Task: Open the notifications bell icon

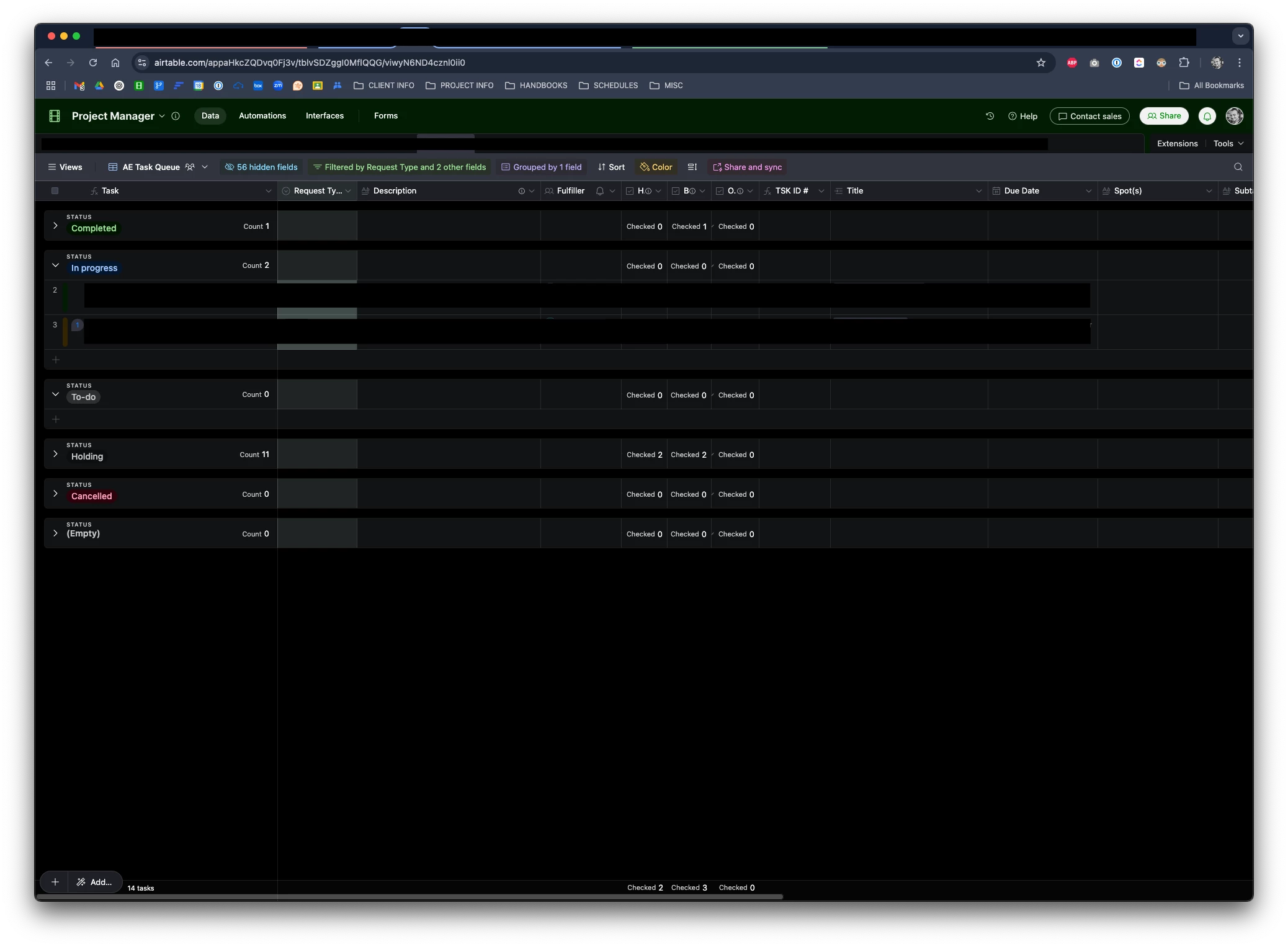Action: point(1207,116)
